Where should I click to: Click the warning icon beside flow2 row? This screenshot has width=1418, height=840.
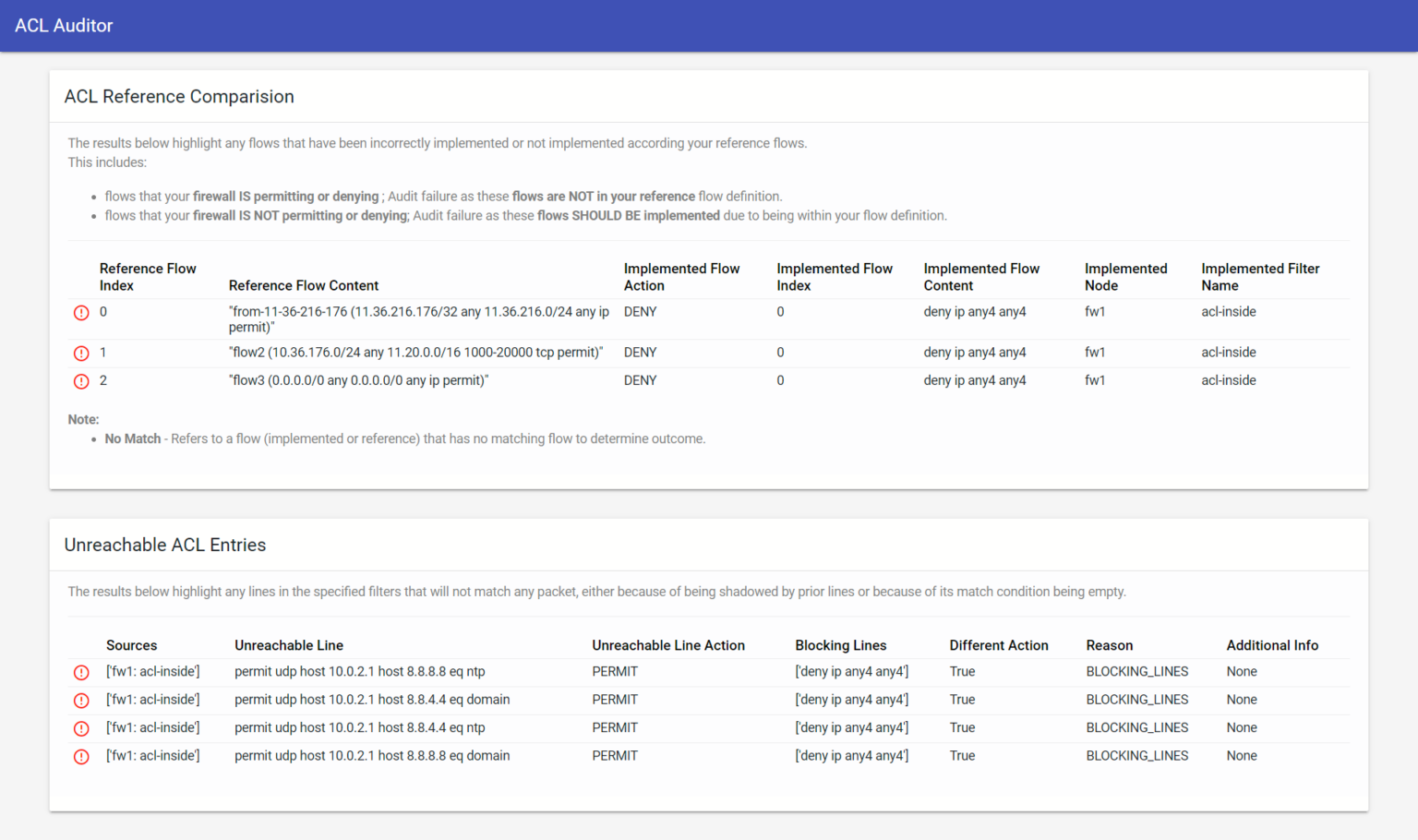point(81,354)
